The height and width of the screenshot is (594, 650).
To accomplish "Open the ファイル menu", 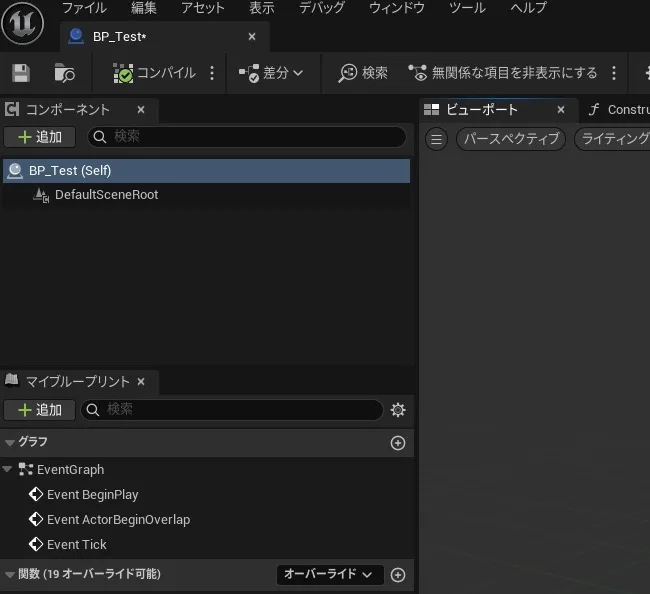I will point(84,8).
